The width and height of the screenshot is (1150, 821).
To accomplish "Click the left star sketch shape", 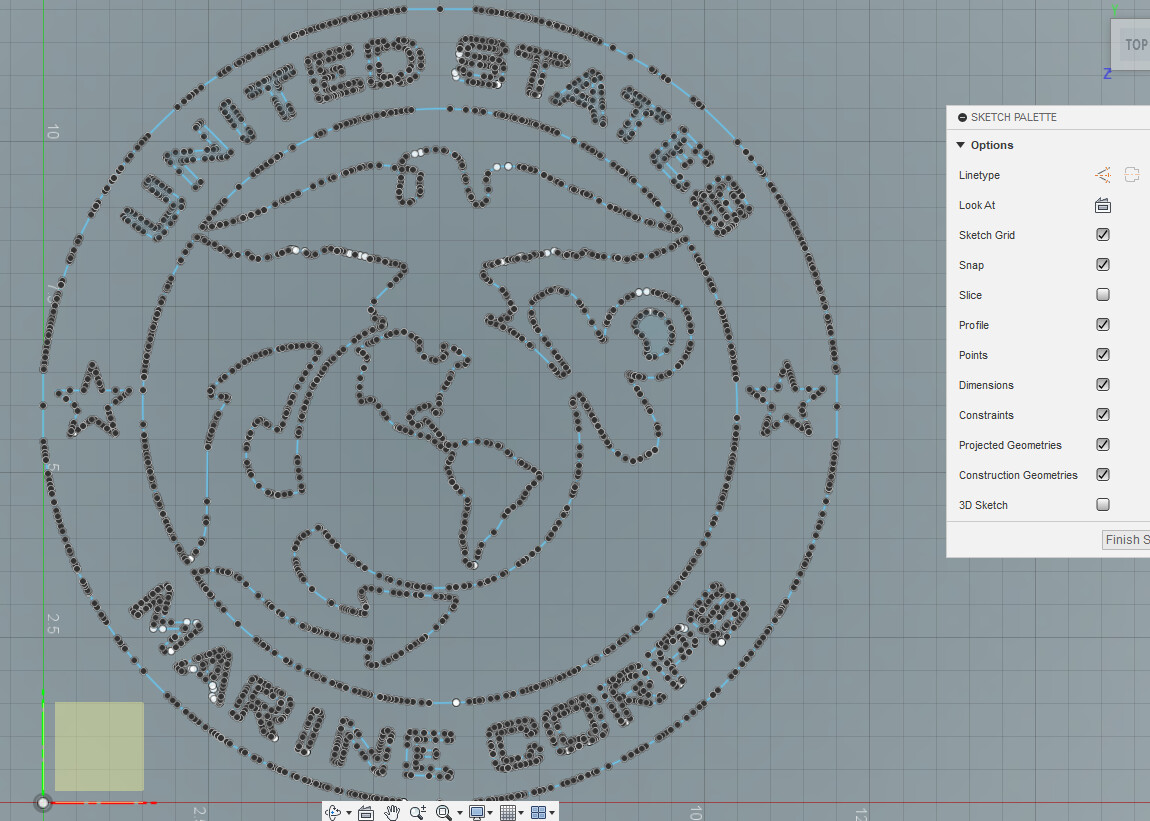I will pos(94,401).
